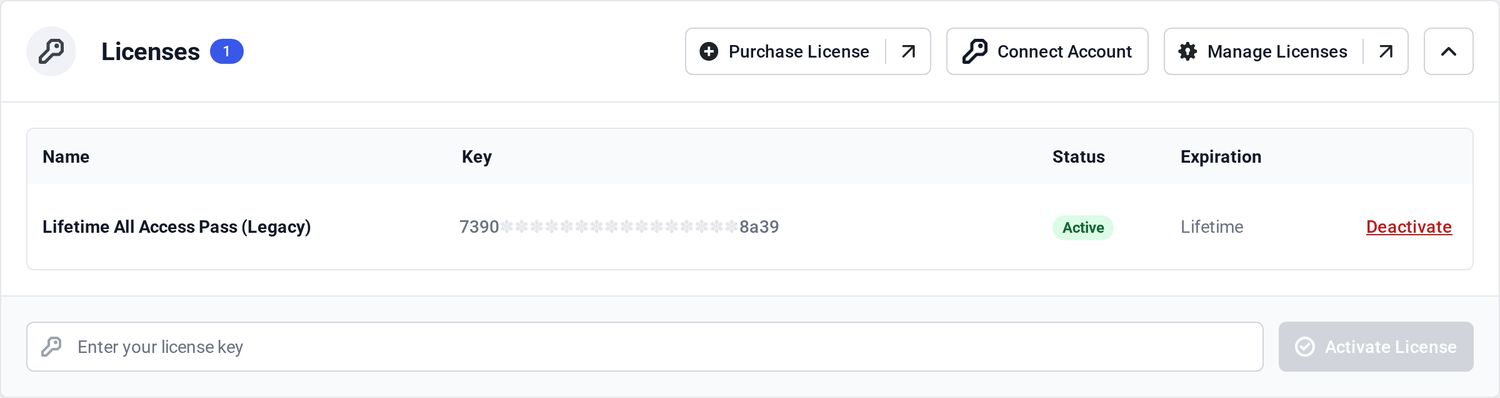Click the gear icon in Manage Licenses
The height and width of the screenshot is (398, 1500).
[1188, 51]
